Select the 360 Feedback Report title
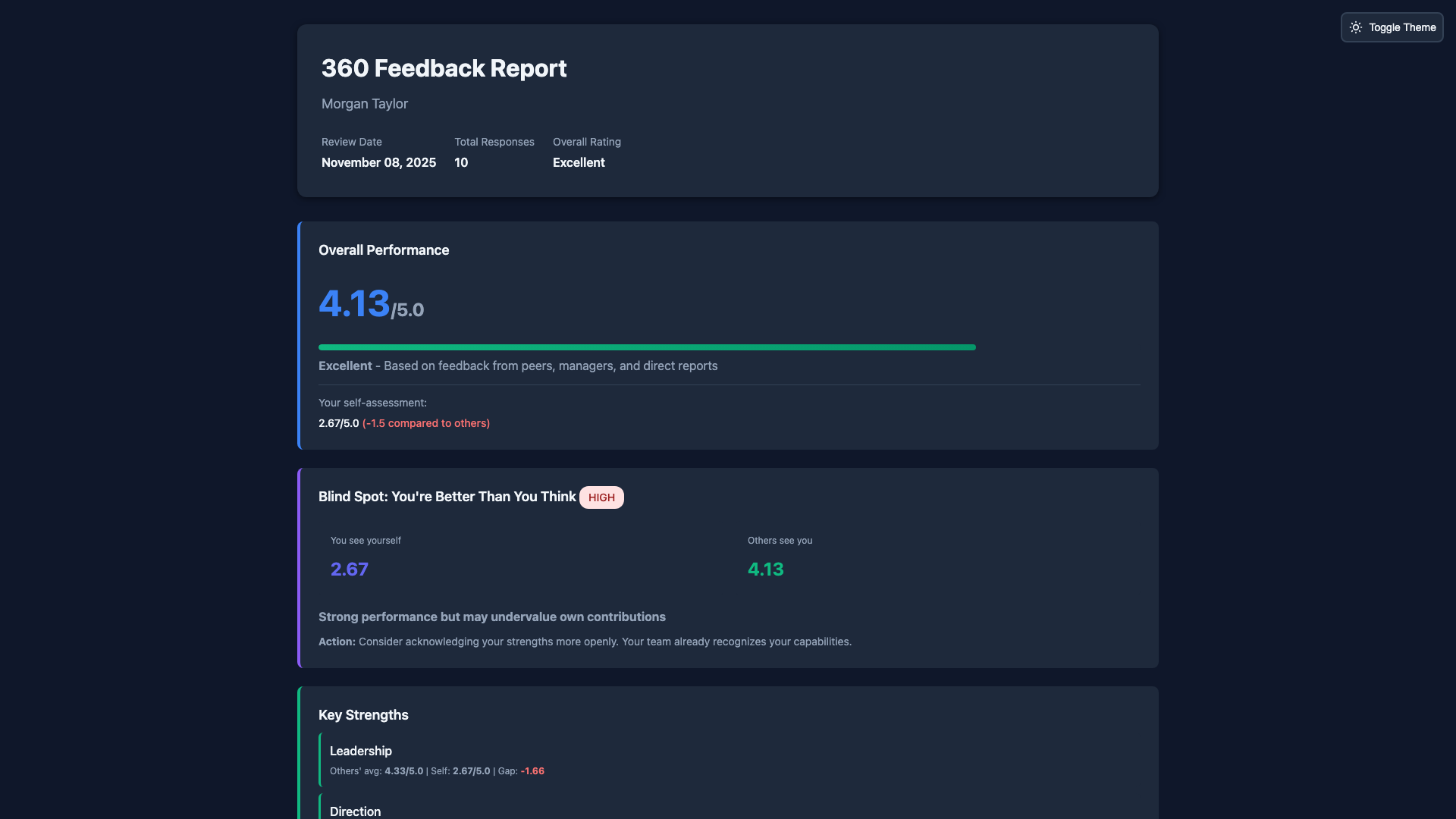 tap(444, 68)
